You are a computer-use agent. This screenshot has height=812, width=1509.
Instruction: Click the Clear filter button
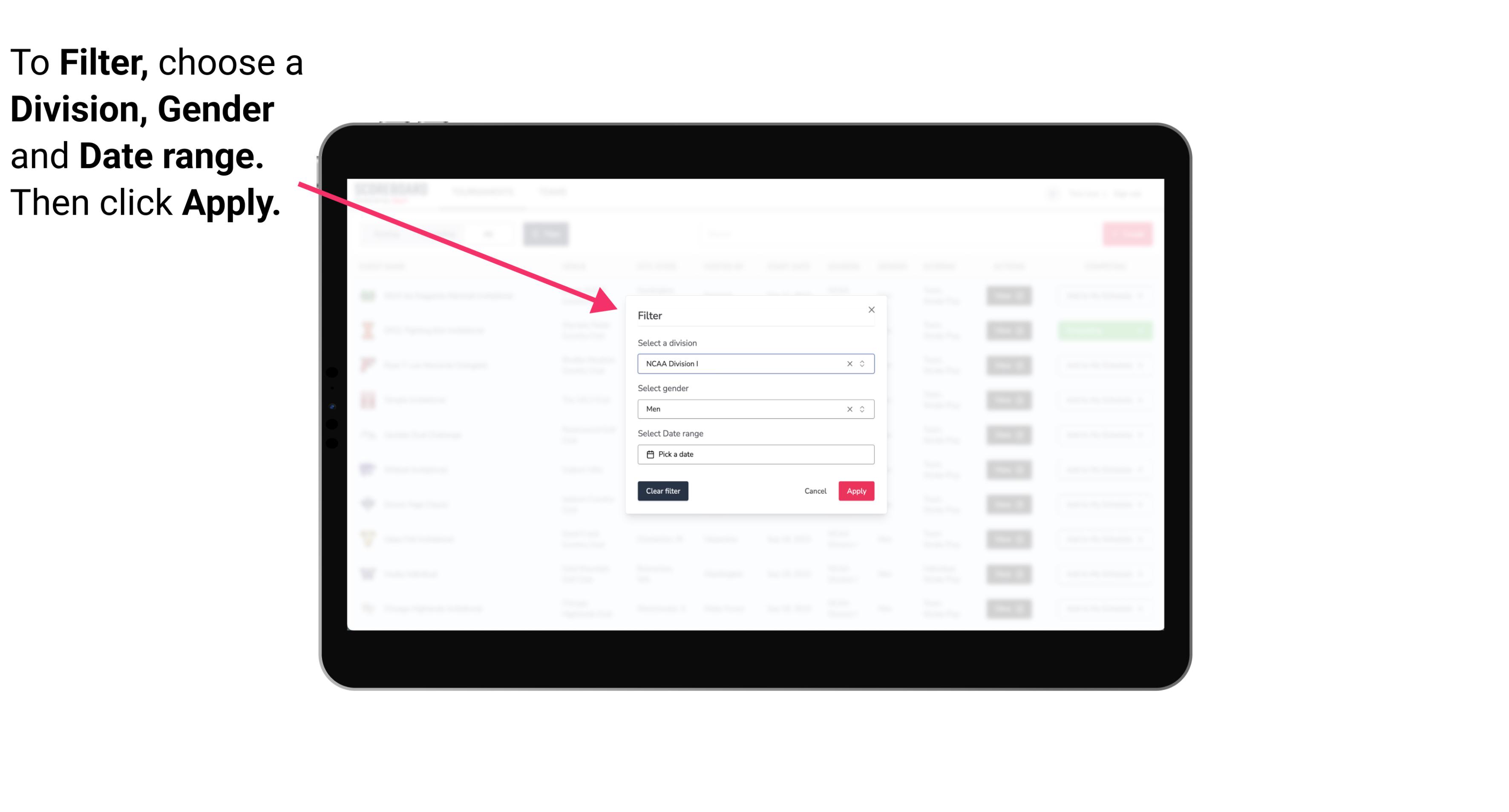pos(663,491)
